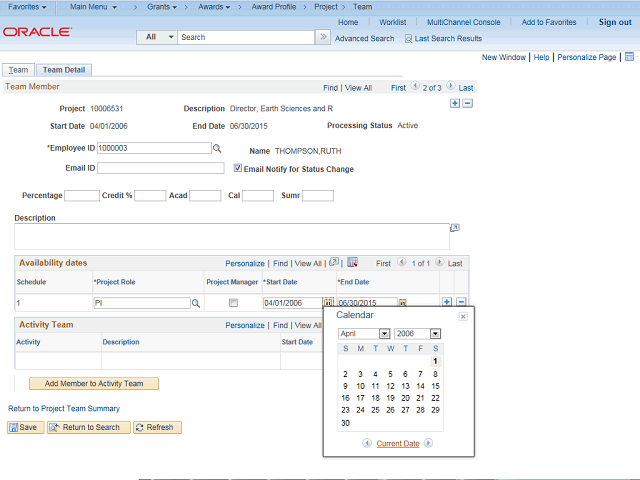Toggle Email Notify for Status Change
This screenshot has height=480, width=640.
(237, 169)
